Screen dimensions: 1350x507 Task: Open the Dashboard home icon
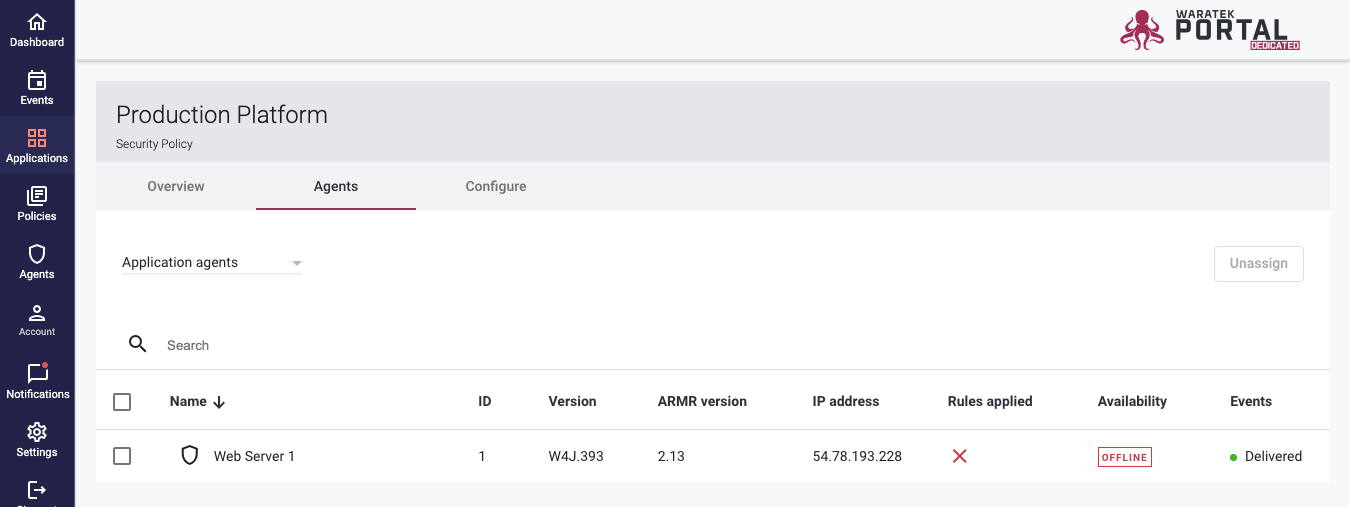(37, 22)
